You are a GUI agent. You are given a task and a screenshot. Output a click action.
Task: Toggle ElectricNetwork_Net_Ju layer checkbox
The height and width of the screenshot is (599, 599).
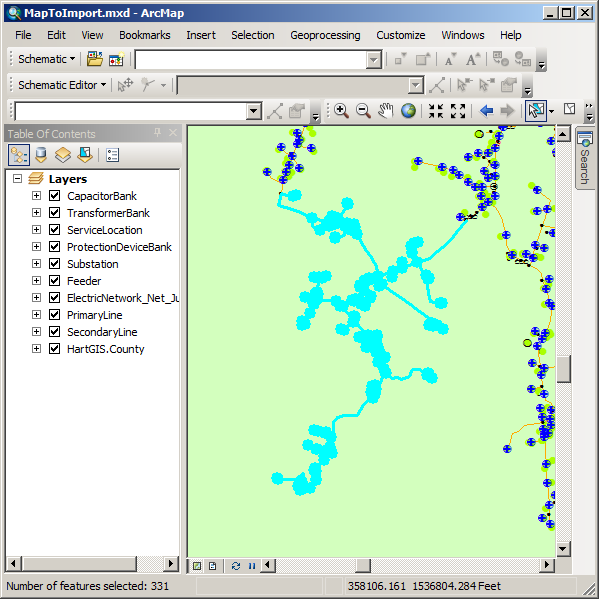tap(54, 298)
